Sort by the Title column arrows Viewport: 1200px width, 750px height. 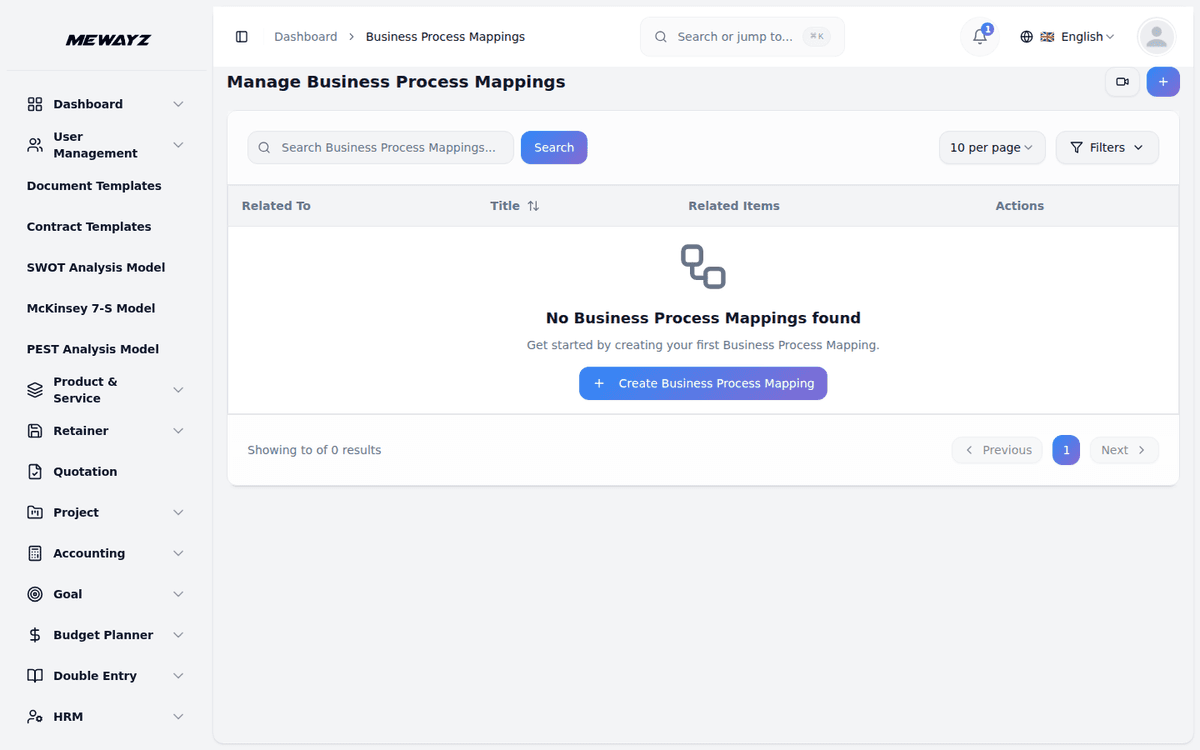coord(533,206)
